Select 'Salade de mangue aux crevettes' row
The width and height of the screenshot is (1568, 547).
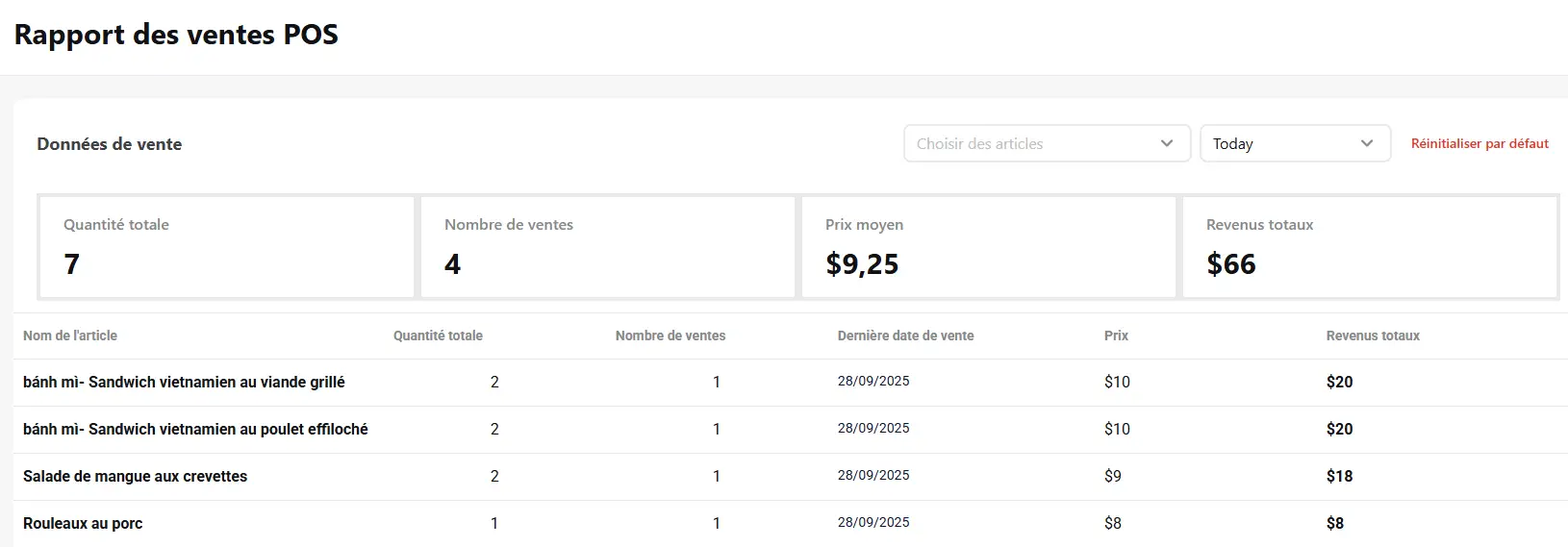pos(791,477)
